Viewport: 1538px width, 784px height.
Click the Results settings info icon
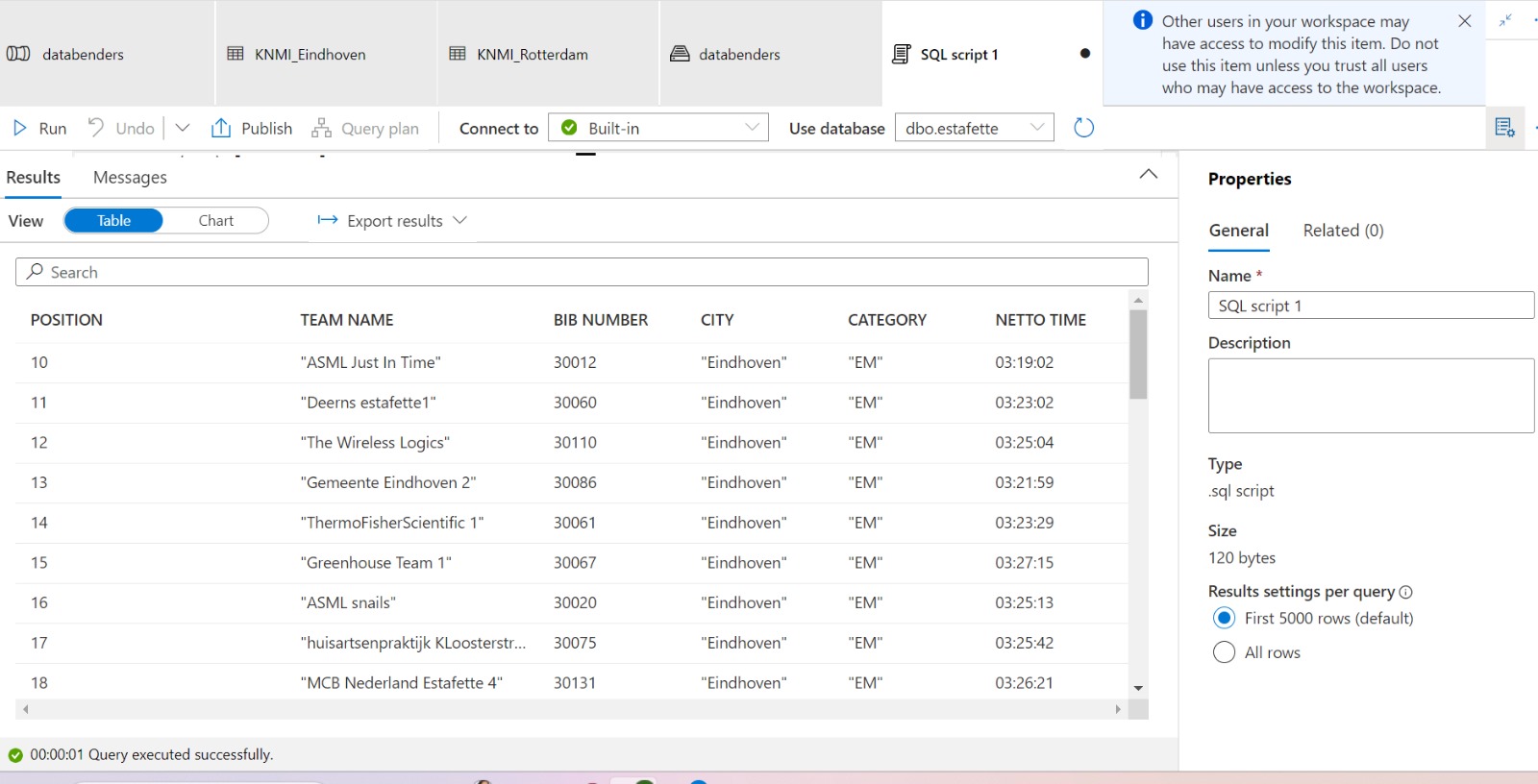click(x=1405, y=592)
